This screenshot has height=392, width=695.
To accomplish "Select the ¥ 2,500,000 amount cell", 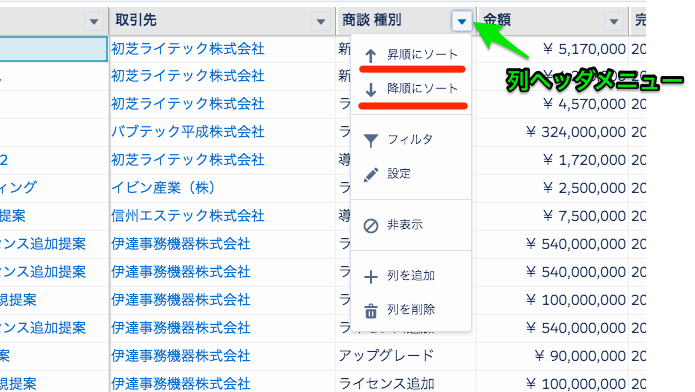I will 552,188.
